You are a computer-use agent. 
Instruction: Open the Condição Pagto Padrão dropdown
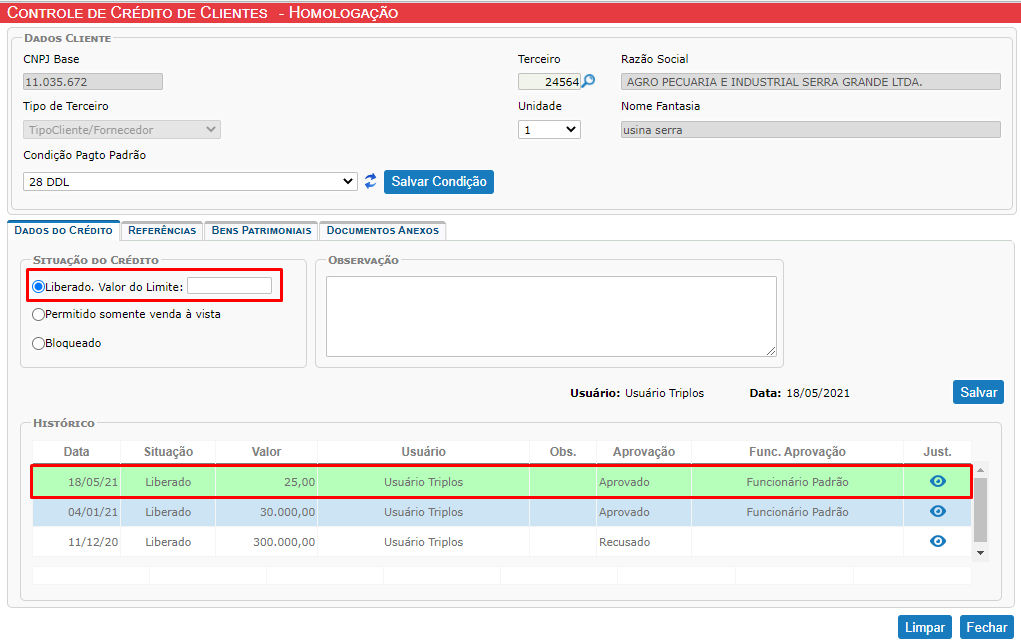190,182
